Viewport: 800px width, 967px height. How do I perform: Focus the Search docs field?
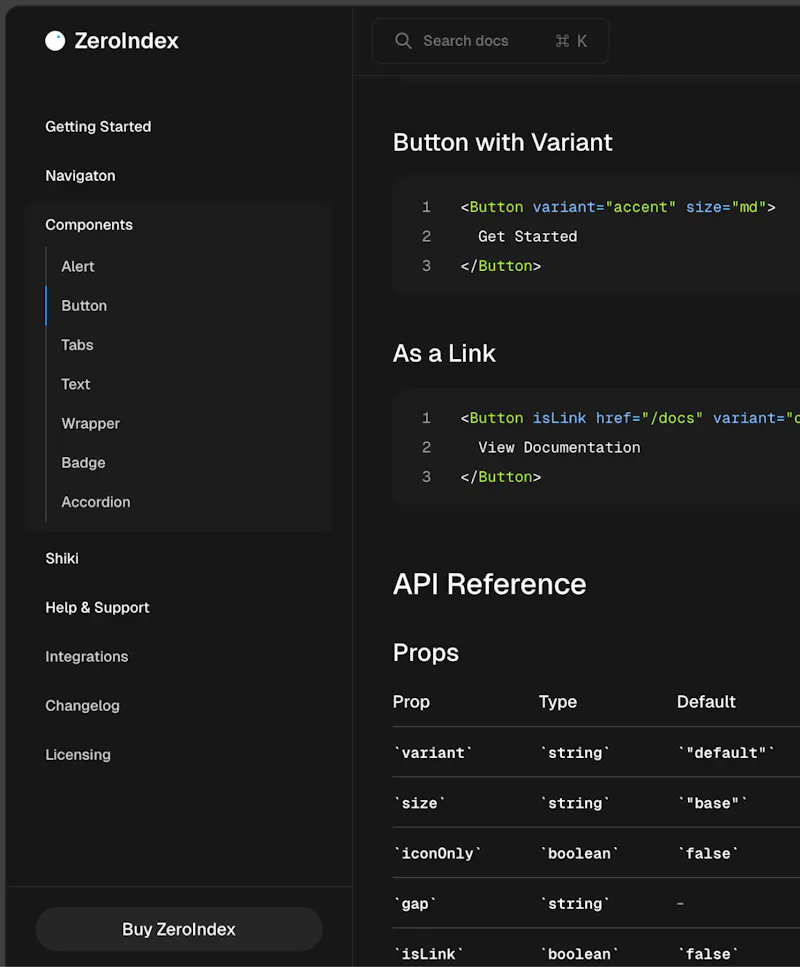(x=490, y=41)
